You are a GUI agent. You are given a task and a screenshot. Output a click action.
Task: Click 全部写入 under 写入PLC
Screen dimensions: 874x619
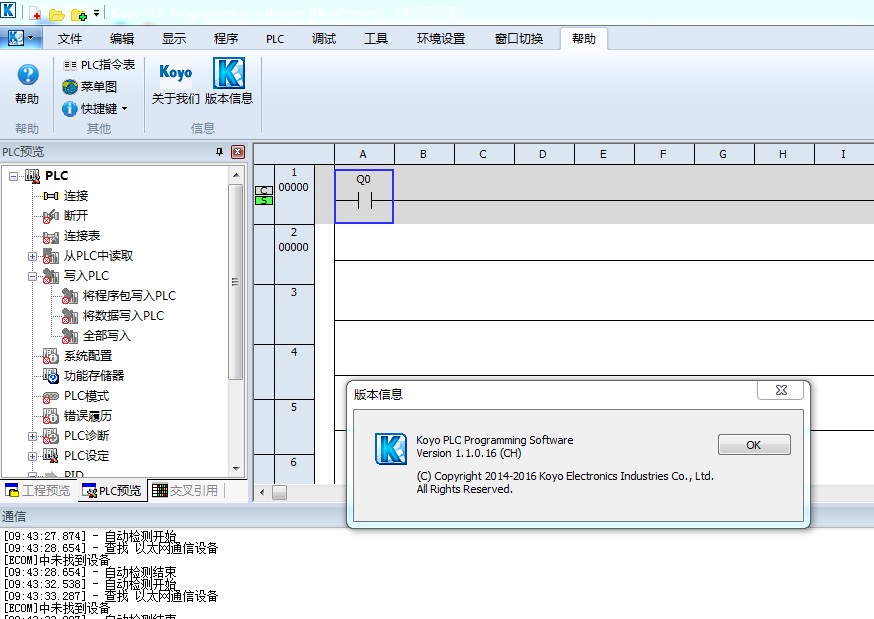tap(106, 336)
